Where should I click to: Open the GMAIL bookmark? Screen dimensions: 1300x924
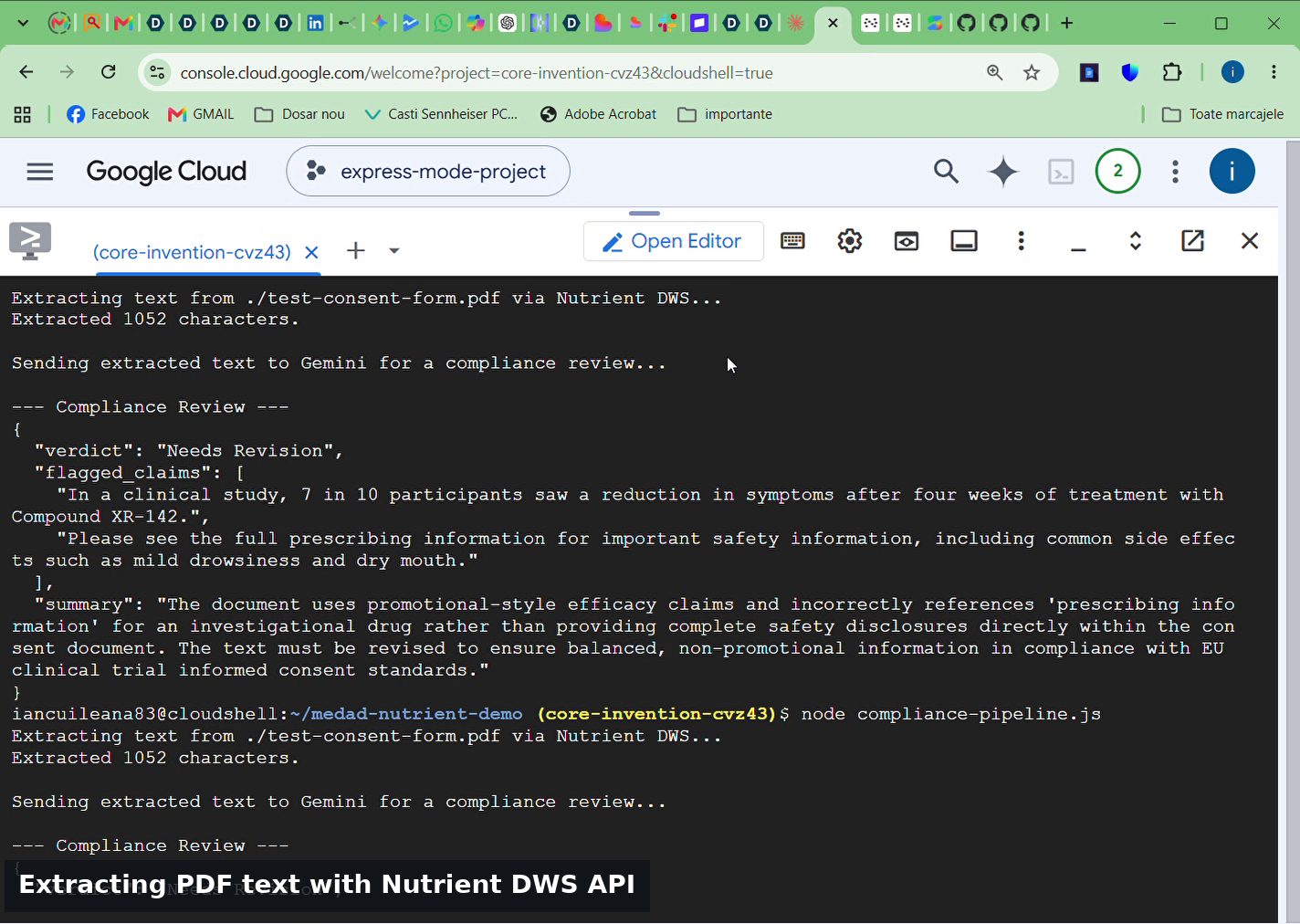(201, 114)
